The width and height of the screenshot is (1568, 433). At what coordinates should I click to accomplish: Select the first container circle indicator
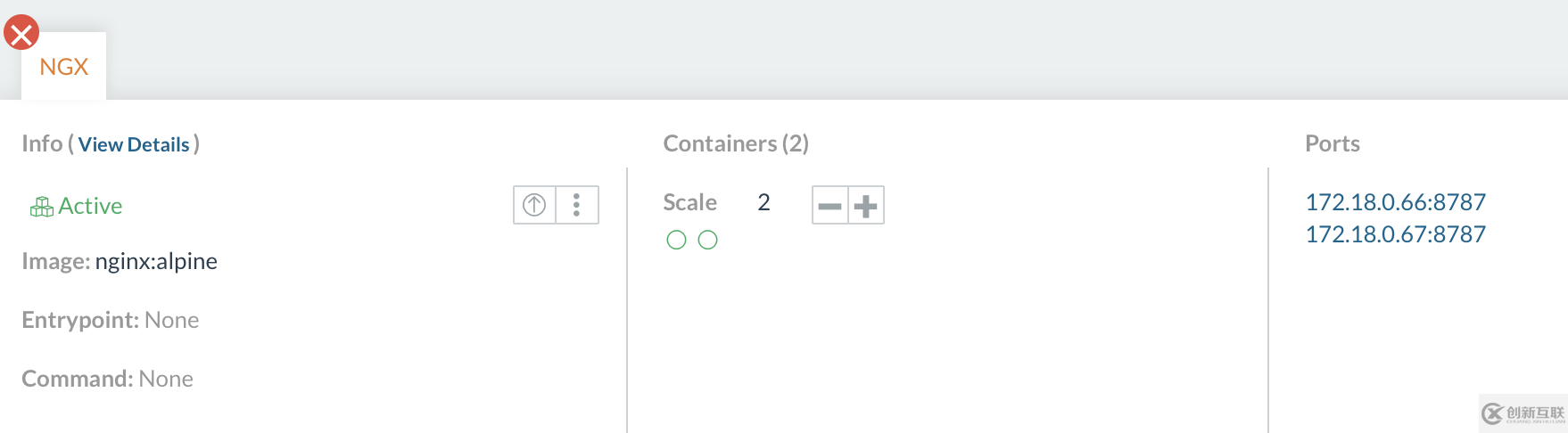676,240
